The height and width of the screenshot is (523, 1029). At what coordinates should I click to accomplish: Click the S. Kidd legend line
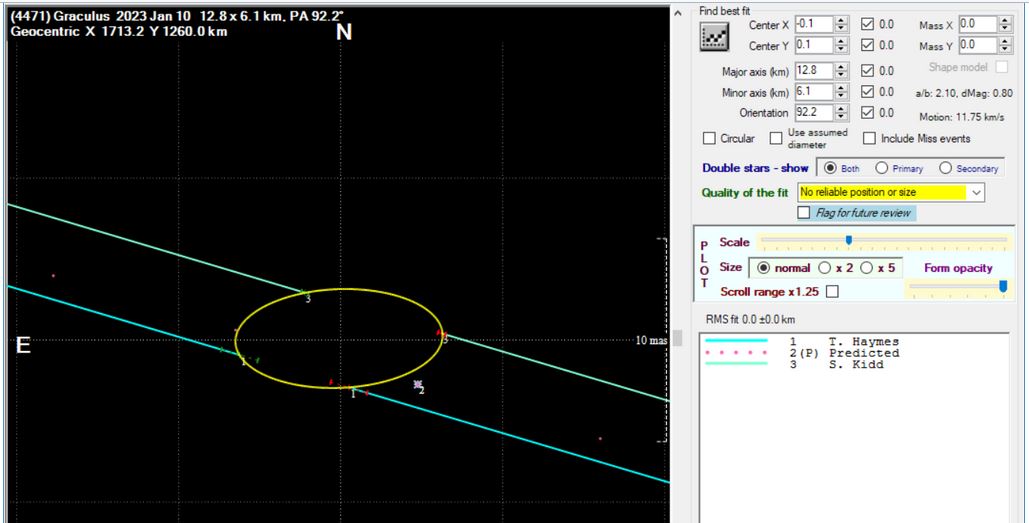click(x=738, y=364)
